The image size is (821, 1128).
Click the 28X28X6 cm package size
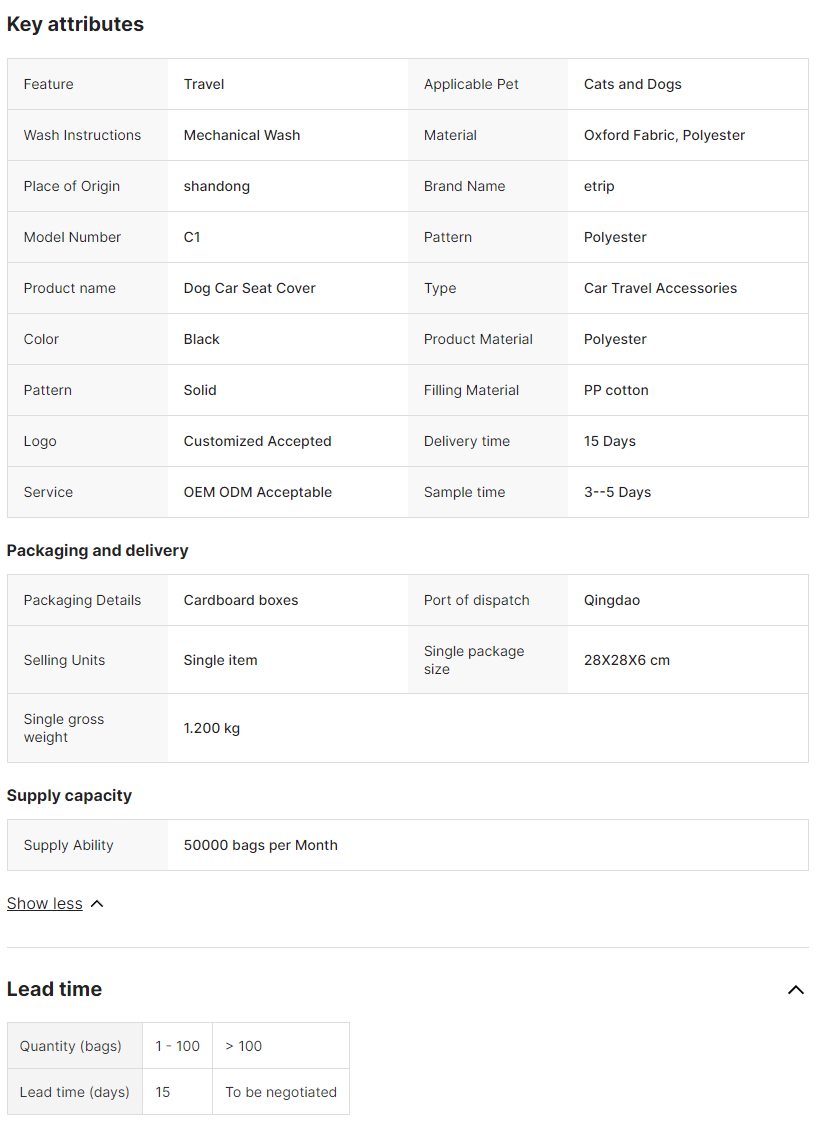(x=627, y=660)
